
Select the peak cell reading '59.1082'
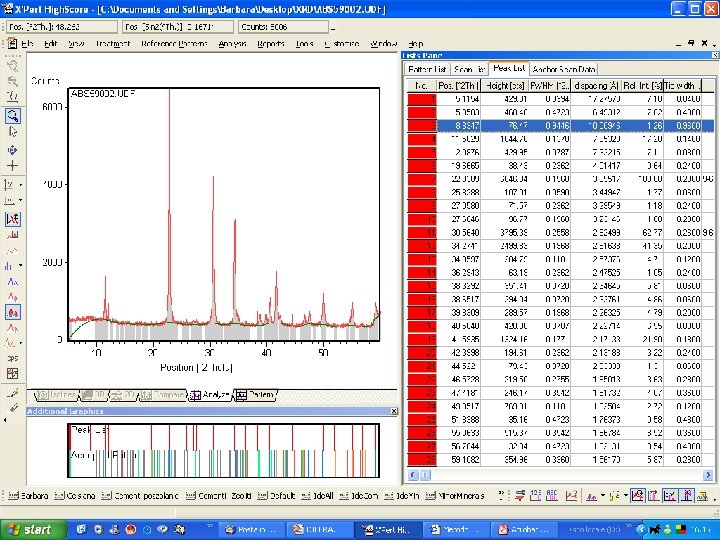[x=459, y=459]
